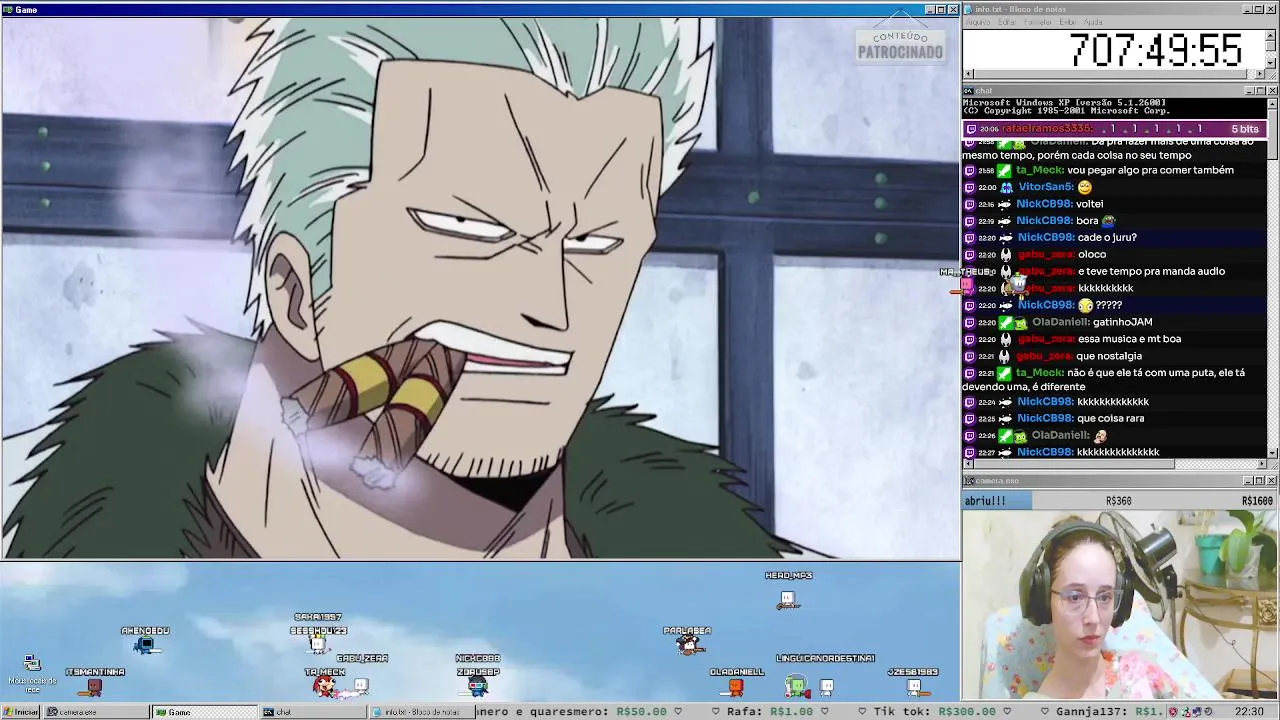1280x720 pixels.
Task: Click the red shield system tray icon
Action: (x=1174, y=712)
